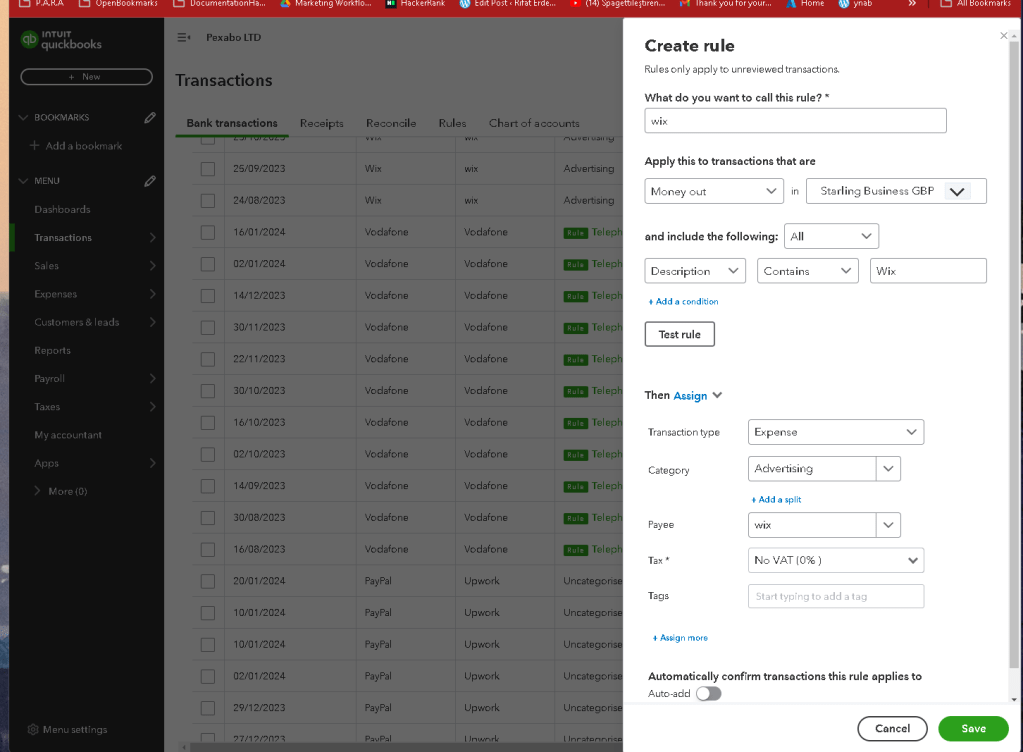Screen dimensions: 1023x752
Task: Open the Contains operator dropdown
Action: 808,271
